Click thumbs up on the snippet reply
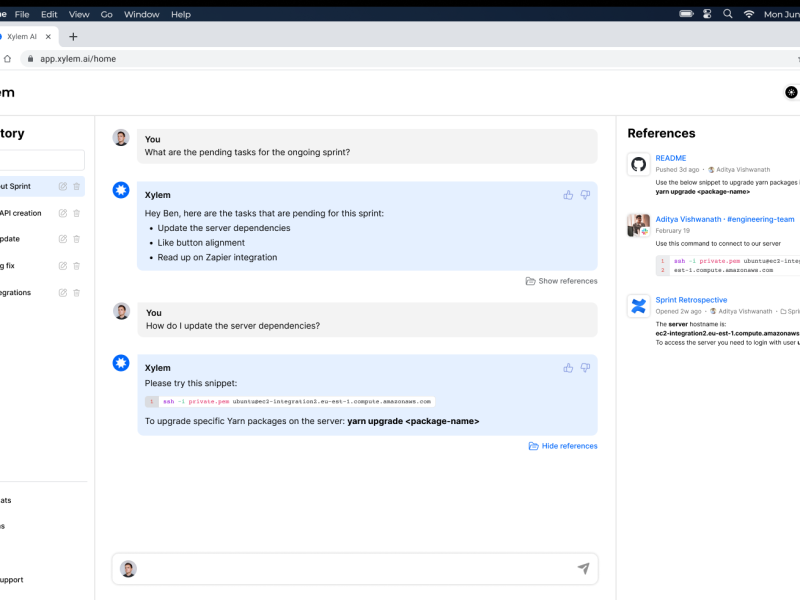 [568, 368]
